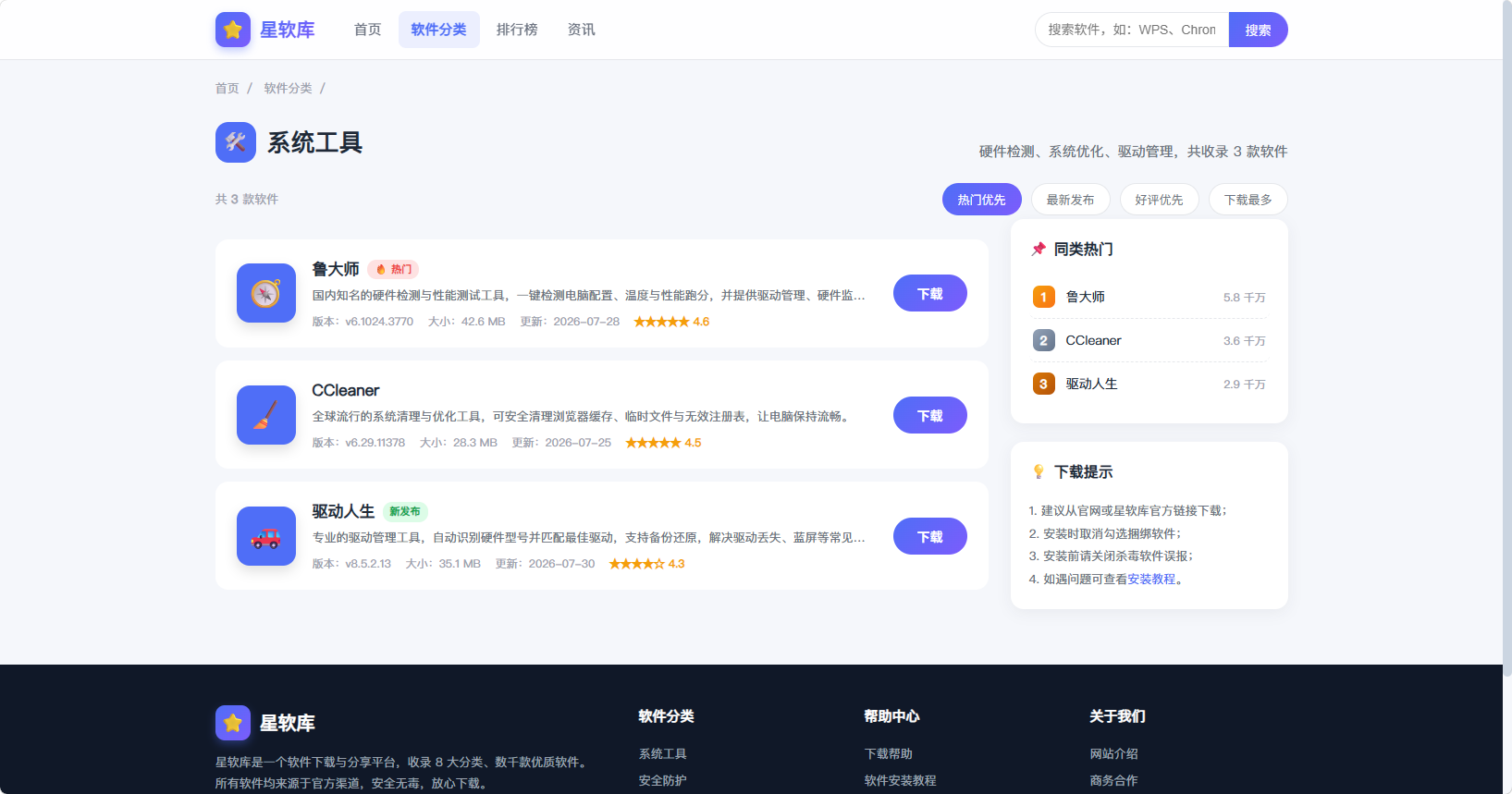Click the 5.8 千万 download count
This screenshot has height=794, width=1512.
pyautogui.click(x=1245, y=298)
